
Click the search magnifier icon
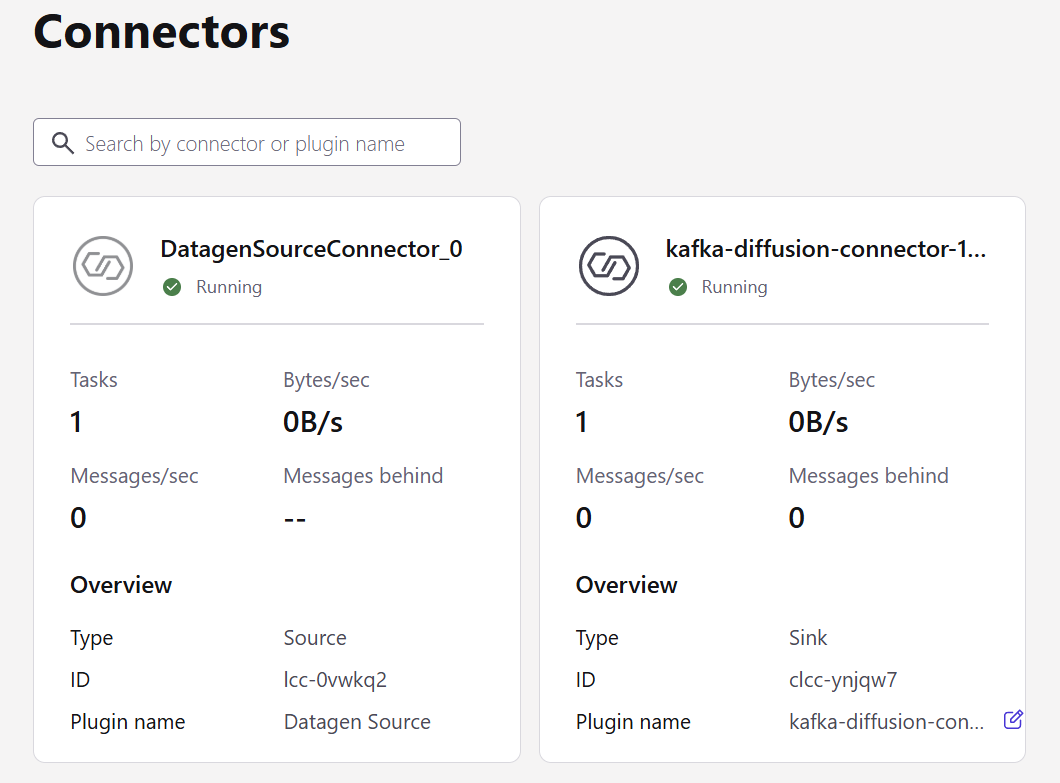63,143
